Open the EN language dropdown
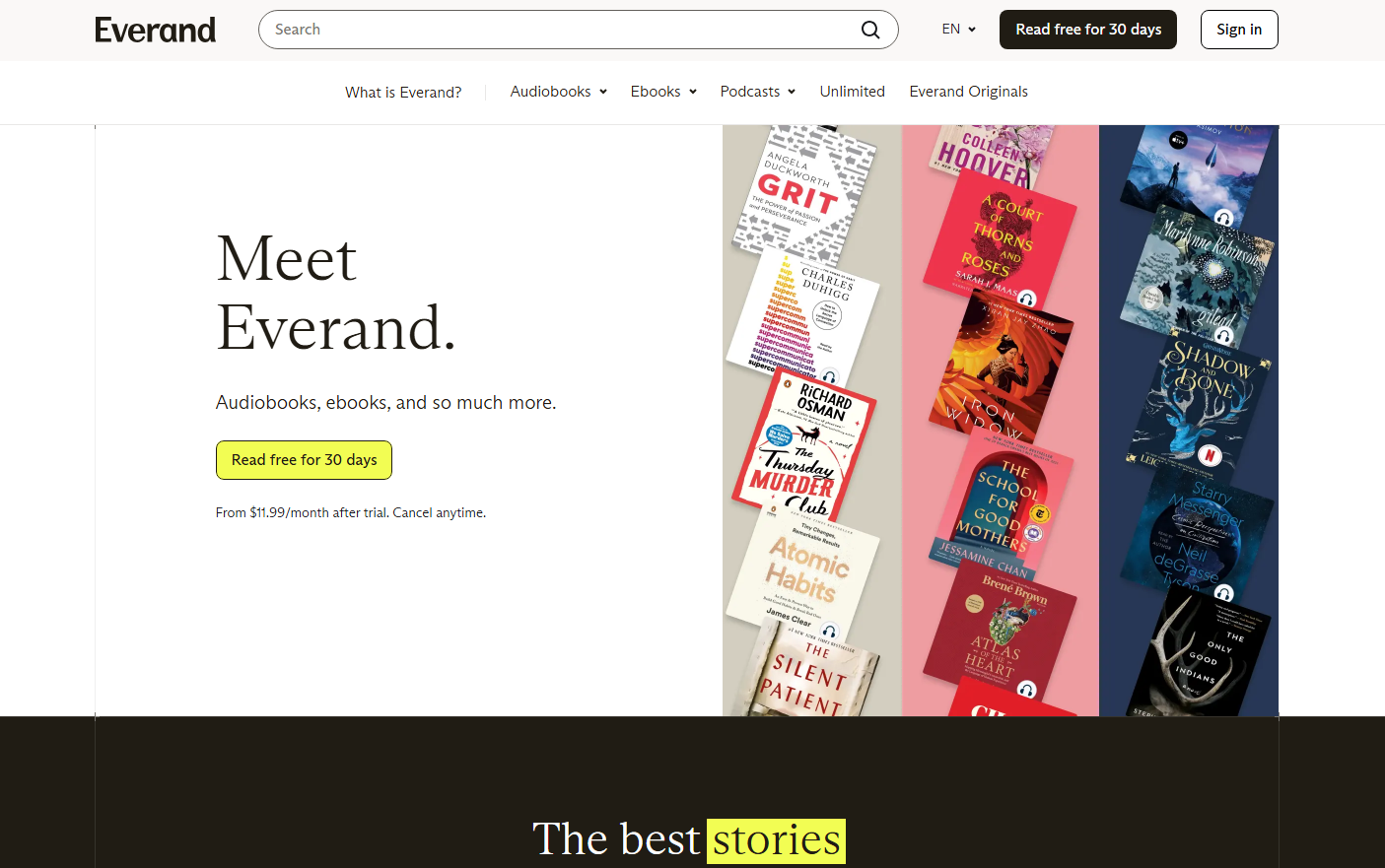The height and width of the screenshot is (868, 1385). pyautogui.click(x=958, y=30)
